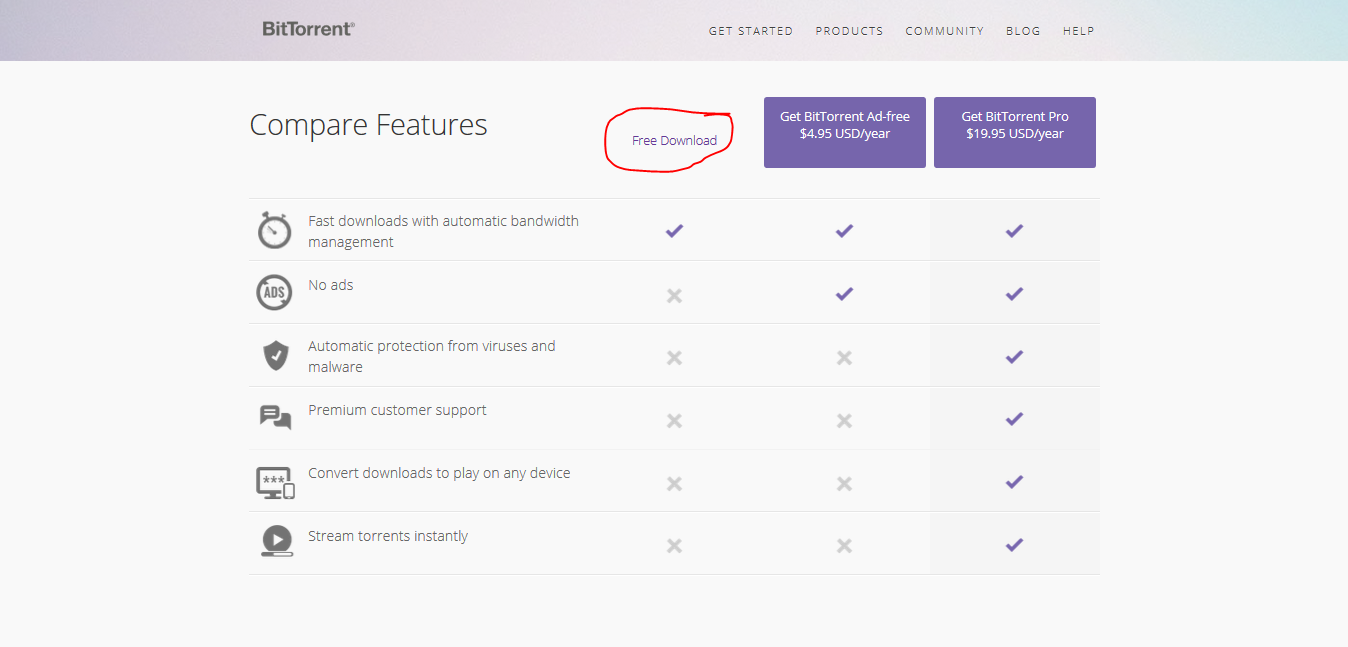Open the Get Started menu
This screenshot has width=1348, height=647.
click(x=751, y=31)
